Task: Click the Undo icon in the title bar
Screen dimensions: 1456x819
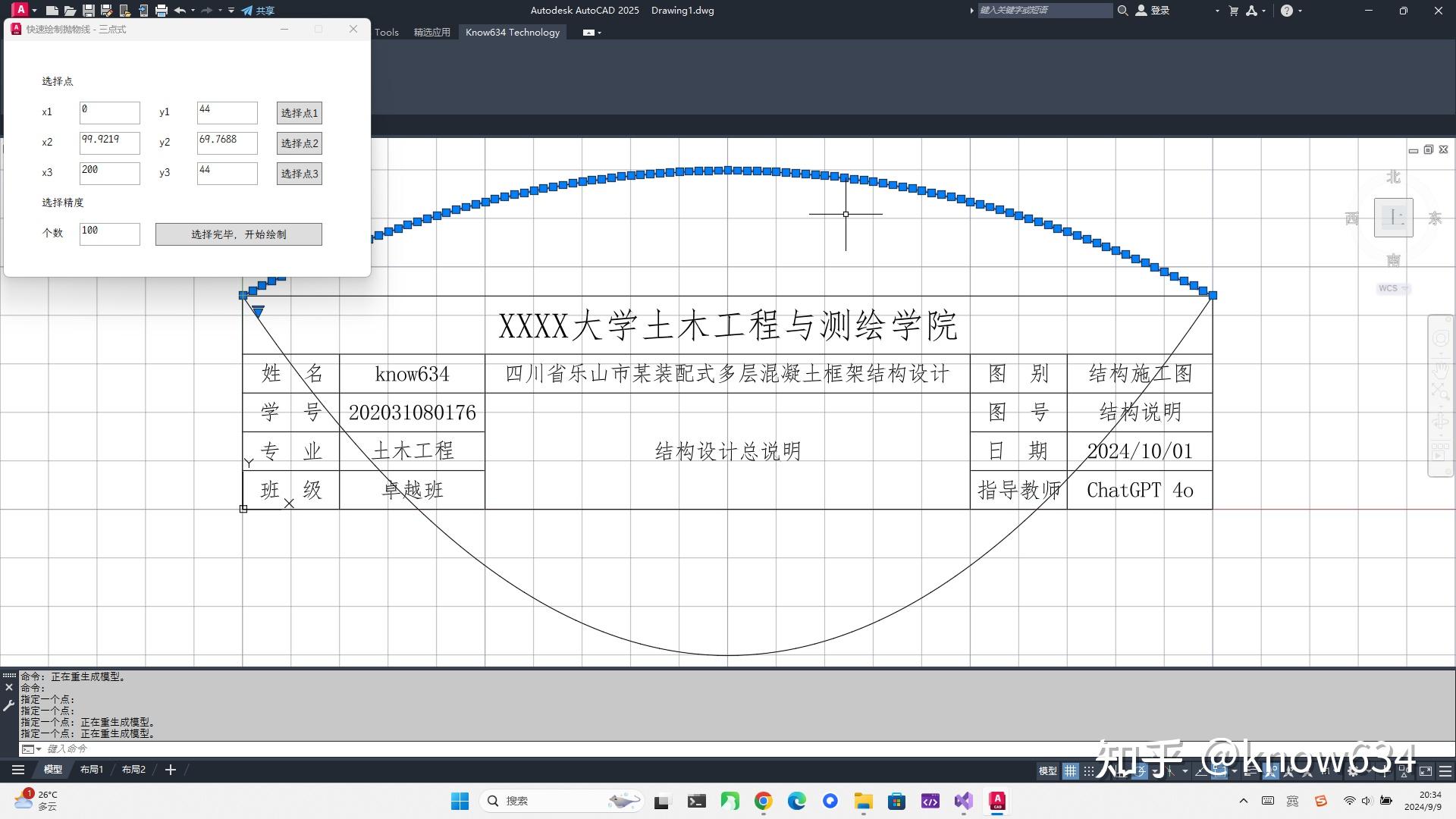Action: 180,11
